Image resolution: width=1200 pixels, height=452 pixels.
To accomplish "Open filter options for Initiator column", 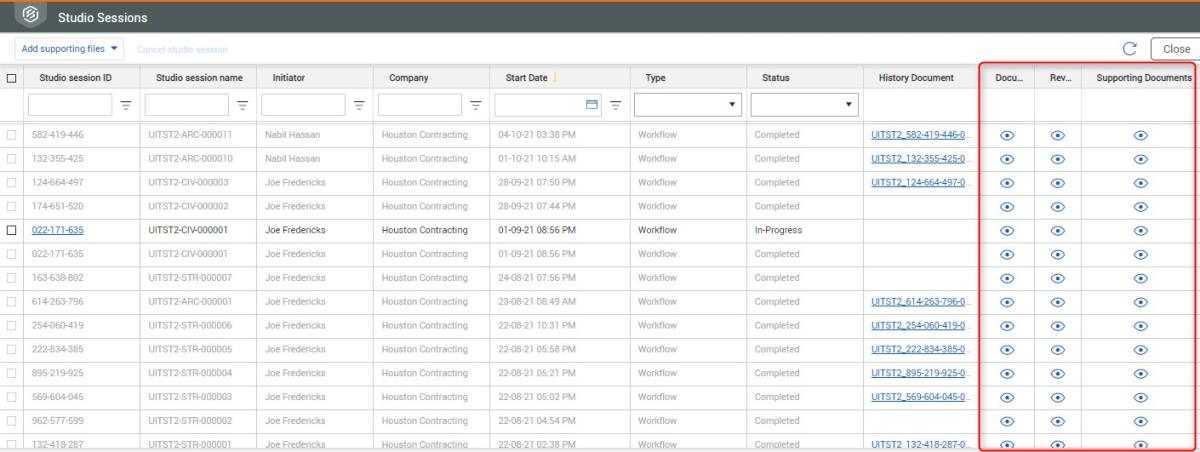I will tap(359, 104).
